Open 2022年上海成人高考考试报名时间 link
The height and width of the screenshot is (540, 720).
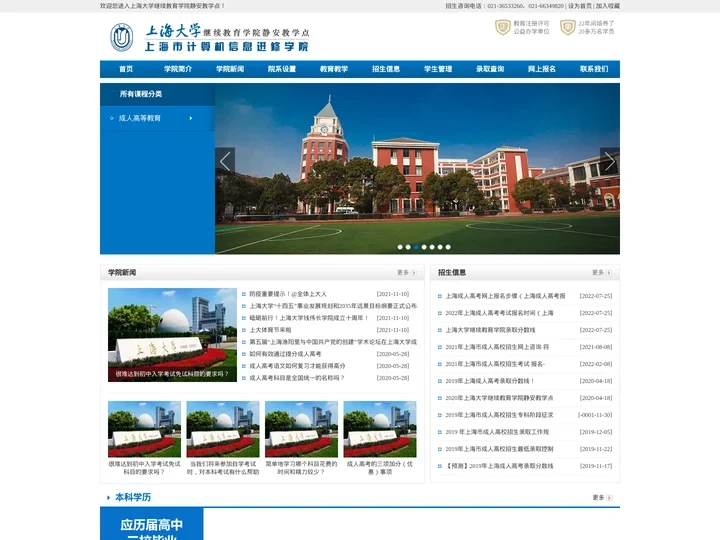(499, 313)
